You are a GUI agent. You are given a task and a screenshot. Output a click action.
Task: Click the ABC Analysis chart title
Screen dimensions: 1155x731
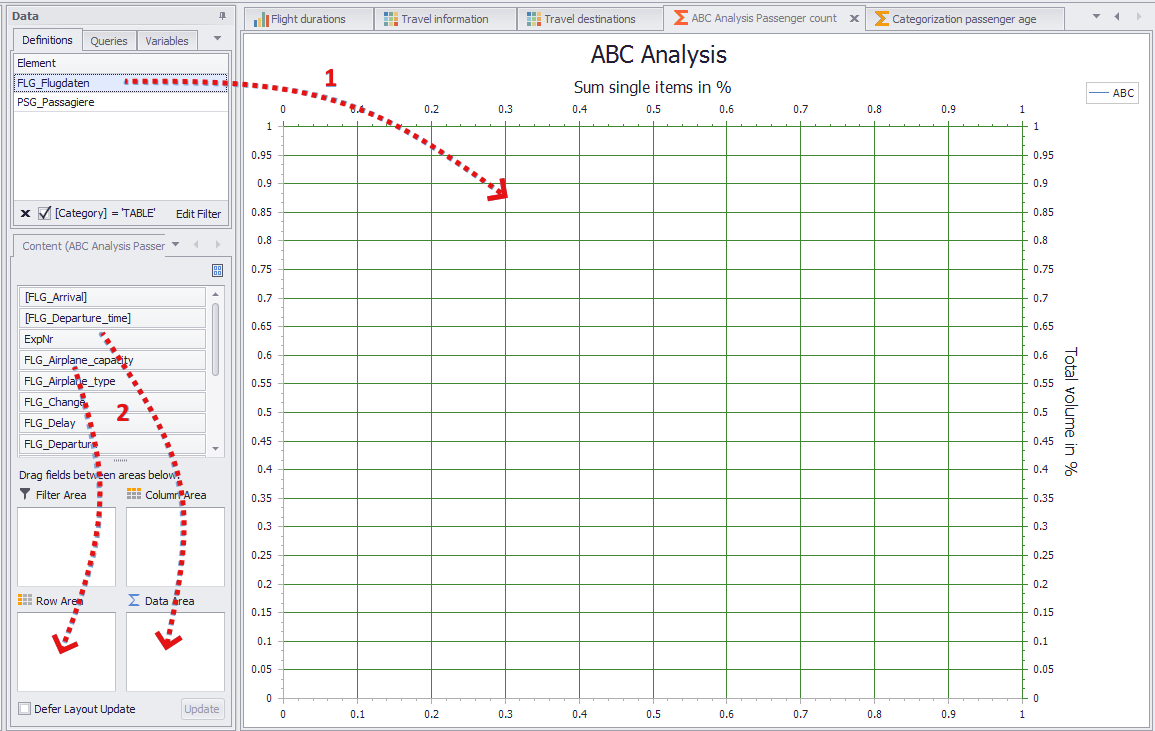[659, 55]
